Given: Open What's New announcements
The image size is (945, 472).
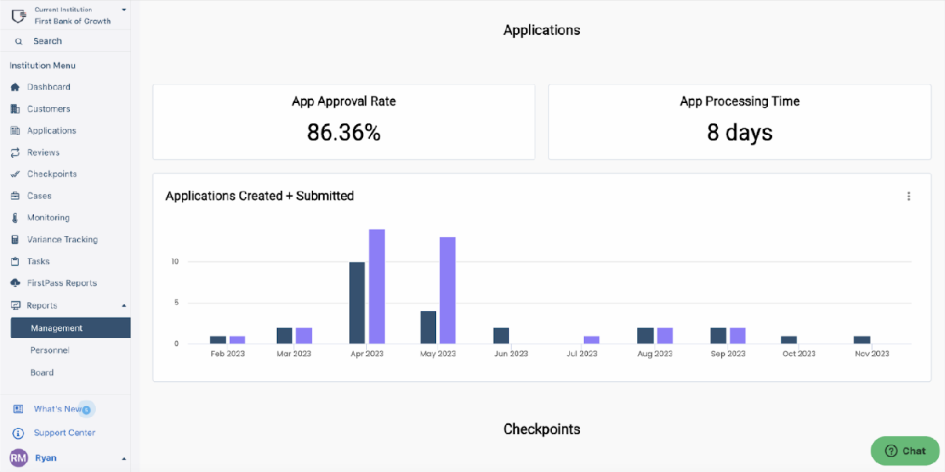Looking at the screenshot, I should point(58,409).
